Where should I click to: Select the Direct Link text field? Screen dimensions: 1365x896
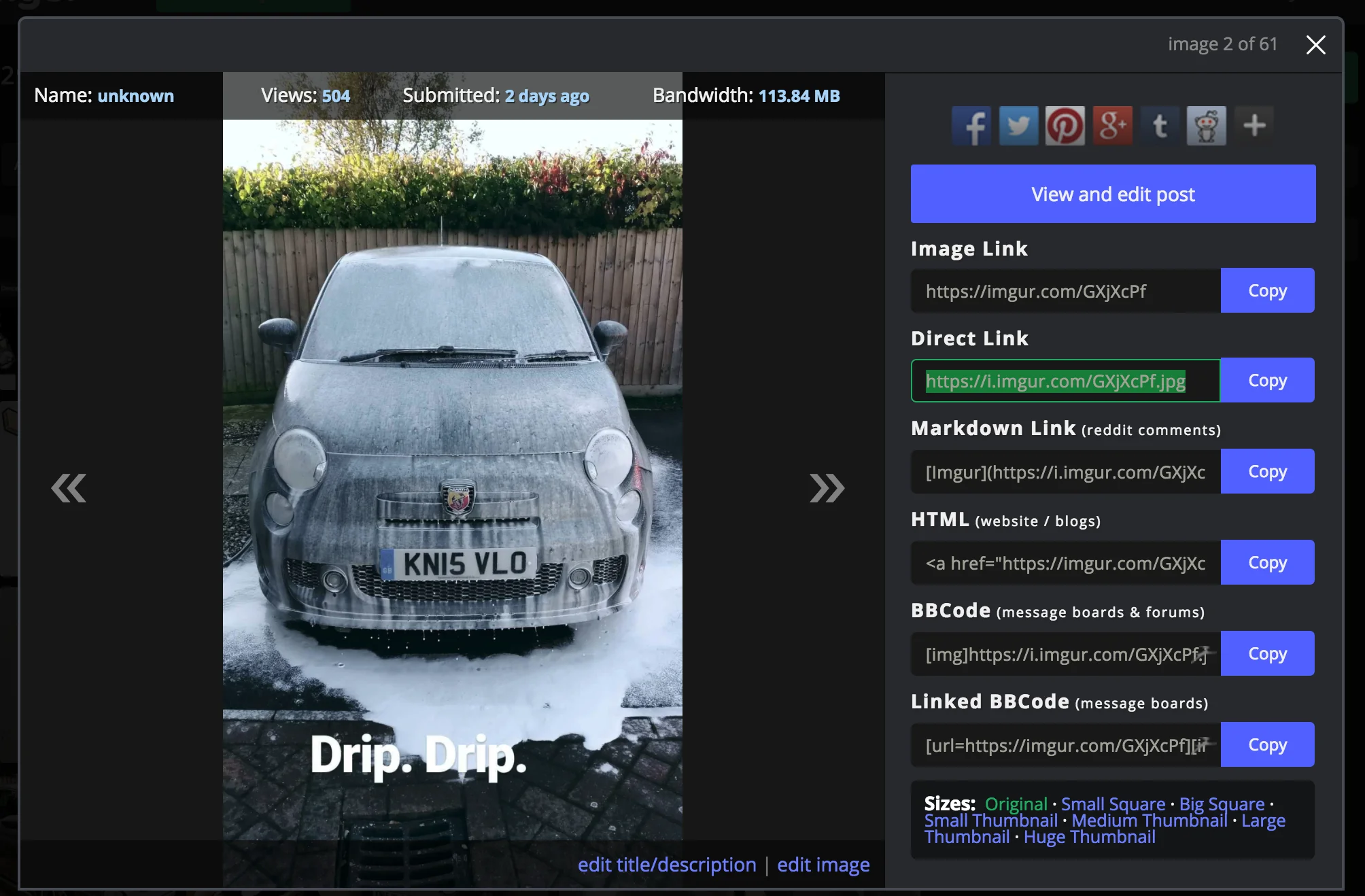[1066, 380]
